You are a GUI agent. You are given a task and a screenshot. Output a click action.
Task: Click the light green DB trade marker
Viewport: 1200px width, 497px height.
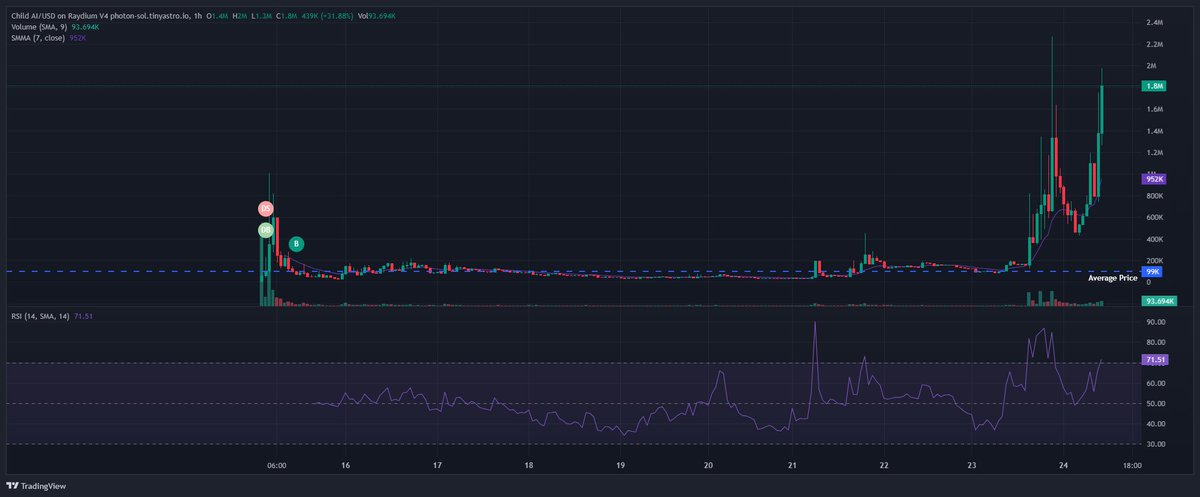[266, 230]
